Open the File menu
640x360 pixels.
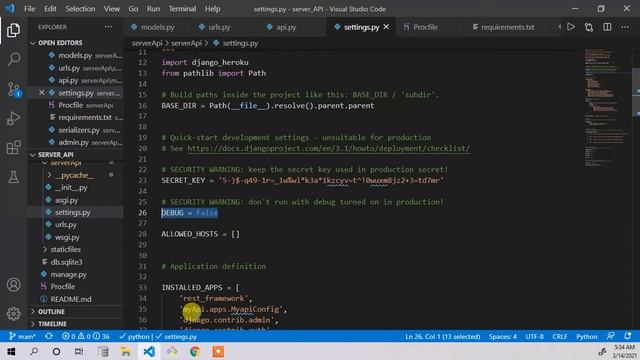(x=29, y=9)
